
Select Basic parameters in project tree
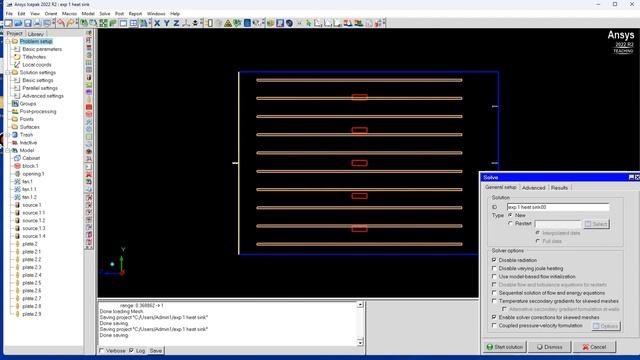tap(42, 49)
